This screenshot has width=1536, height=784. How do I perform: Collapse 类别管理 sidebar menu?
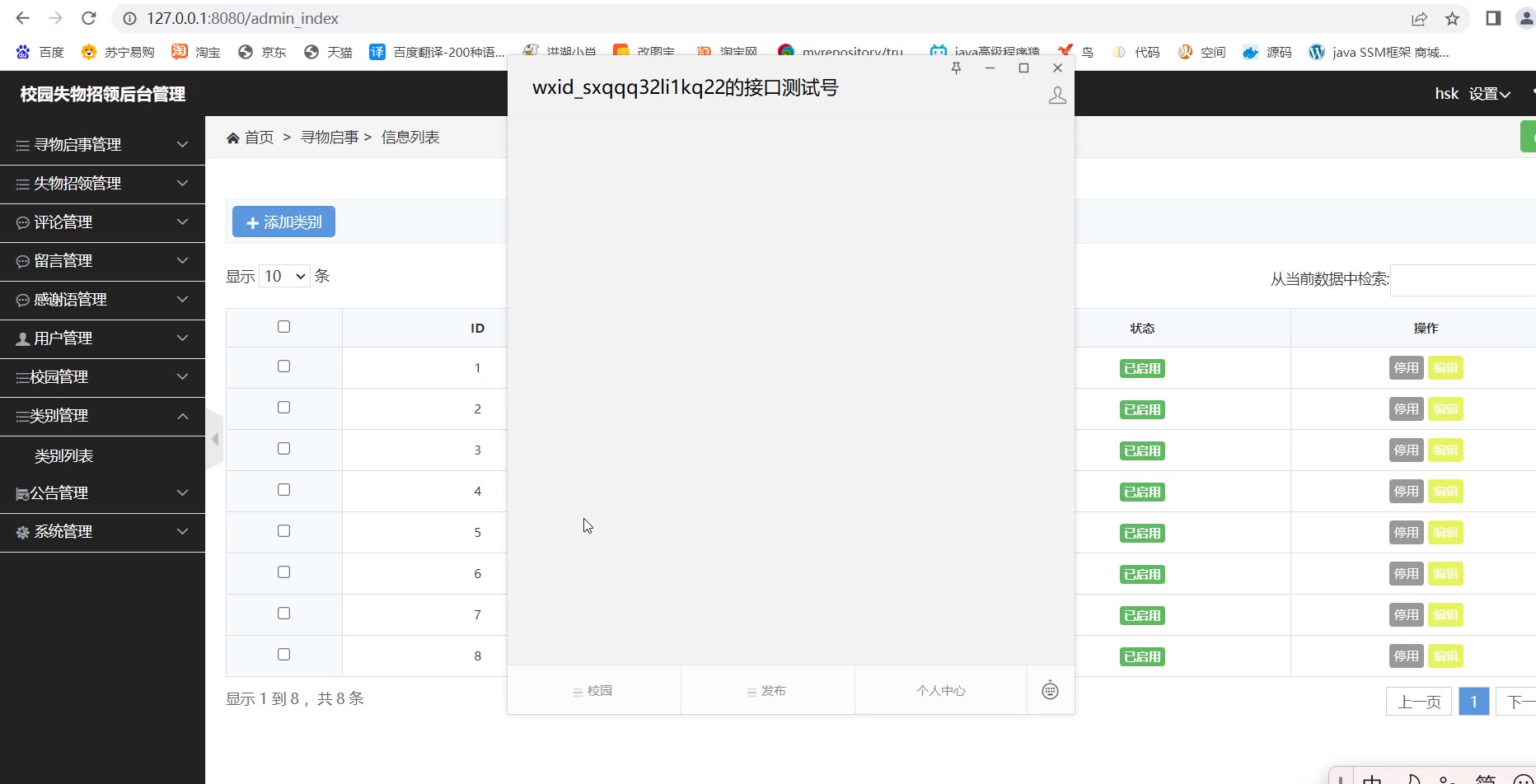point(102,416)
